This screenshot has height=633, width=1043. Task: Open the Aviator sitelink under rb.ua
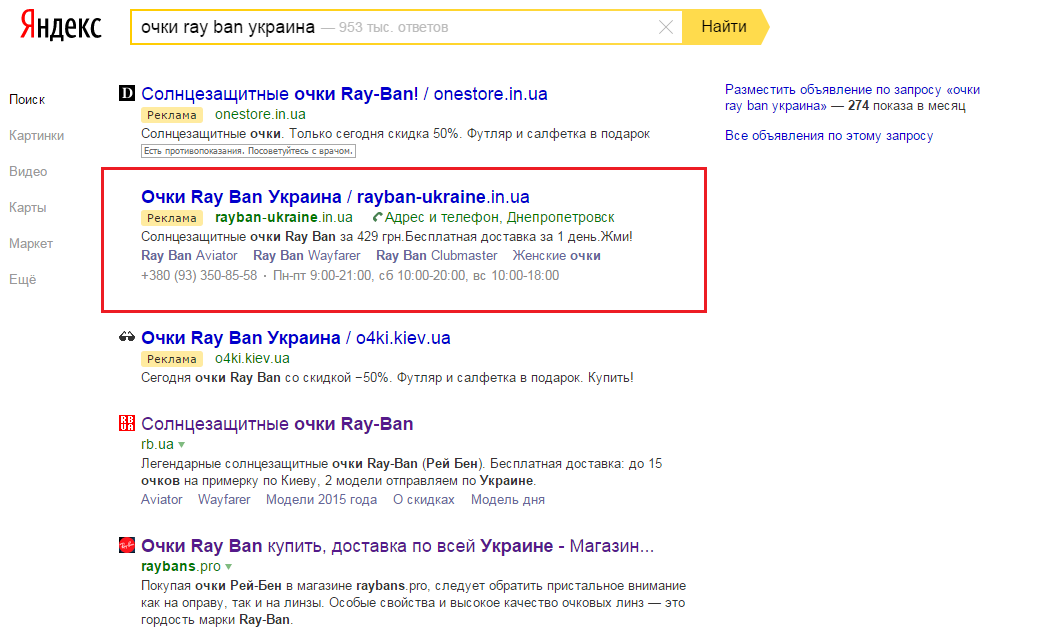pos(162,500)
